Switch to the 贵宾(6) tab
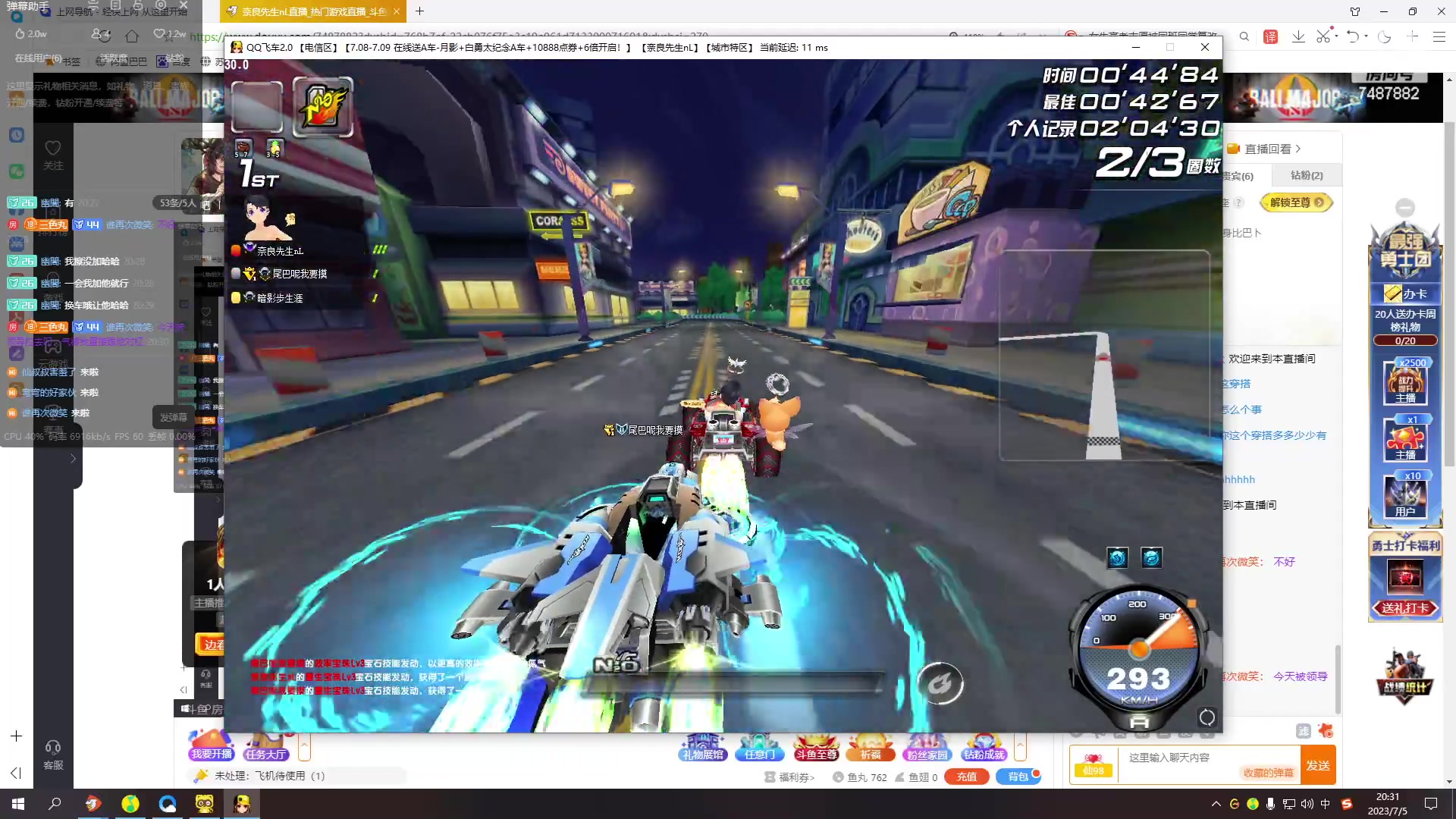Viewport: 1456px width, 819px height. coord(1238,176)
